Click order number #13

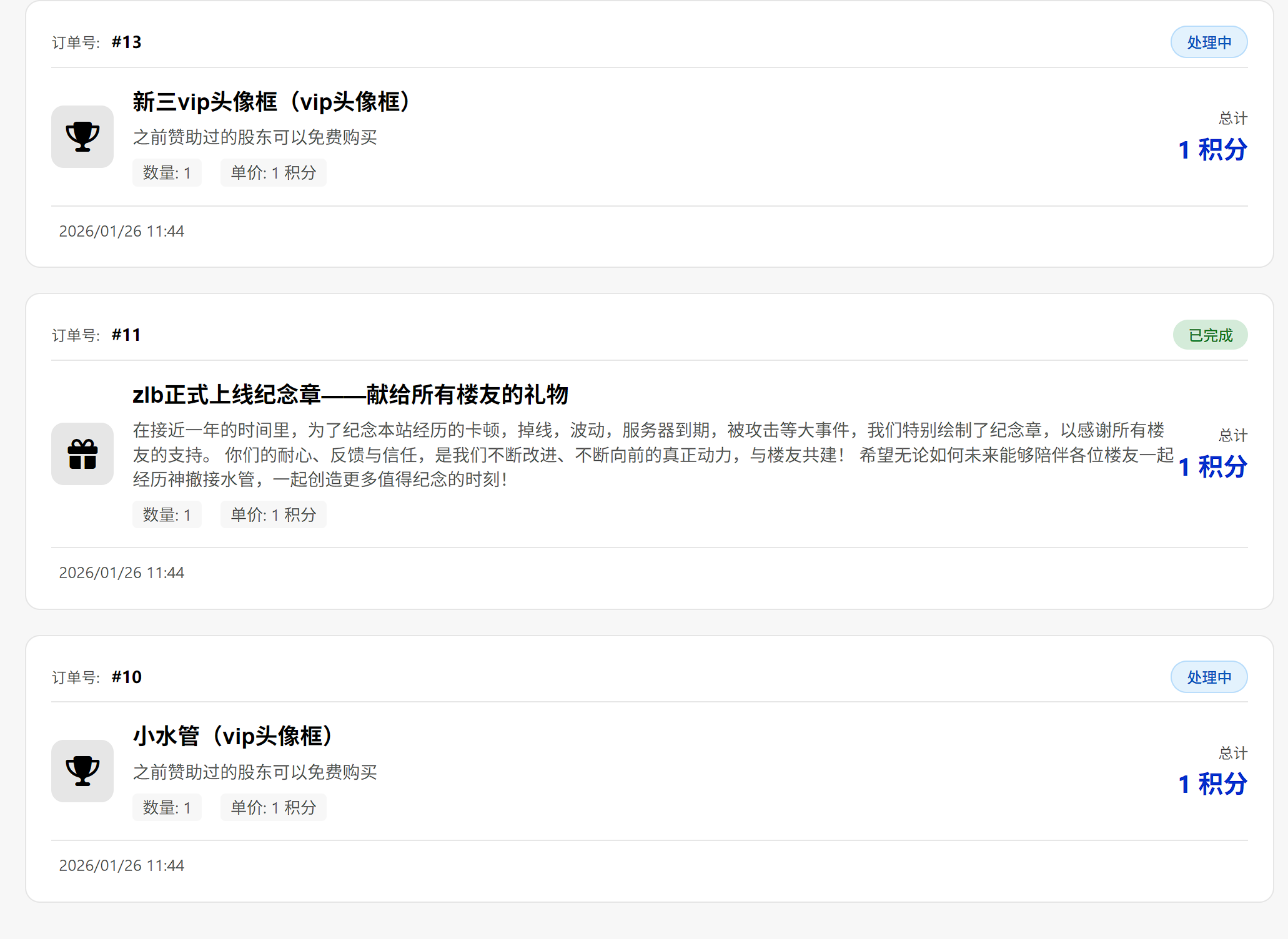point(126,42)
